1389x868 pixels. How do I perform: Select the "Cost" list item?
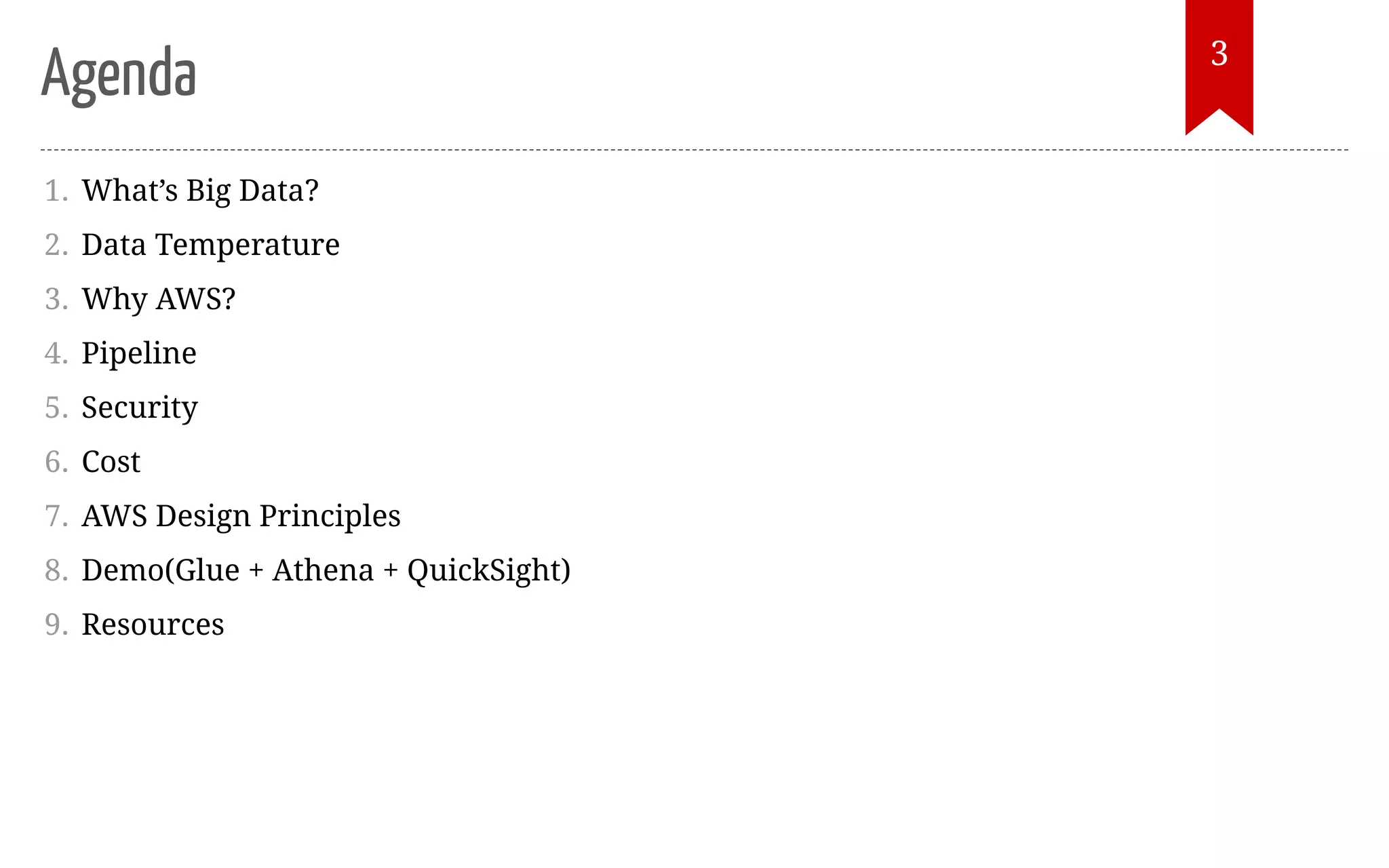coord(111,462)
